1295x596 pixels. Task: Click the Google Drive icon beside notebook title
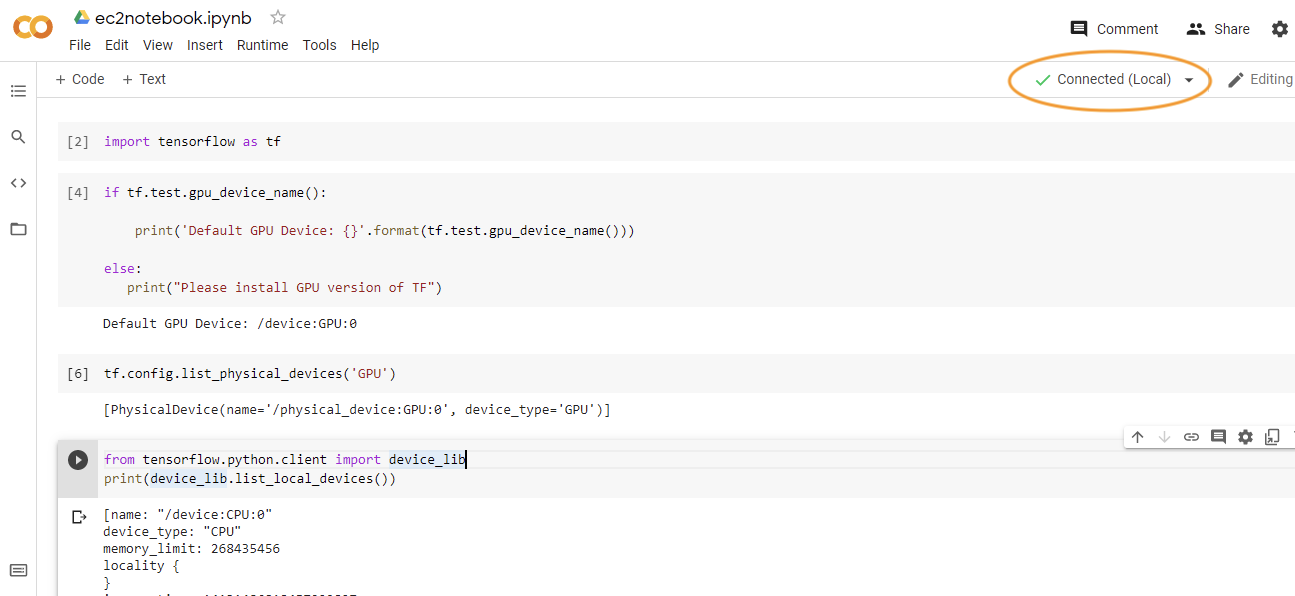pyautogui.click(x=82, y=17)
